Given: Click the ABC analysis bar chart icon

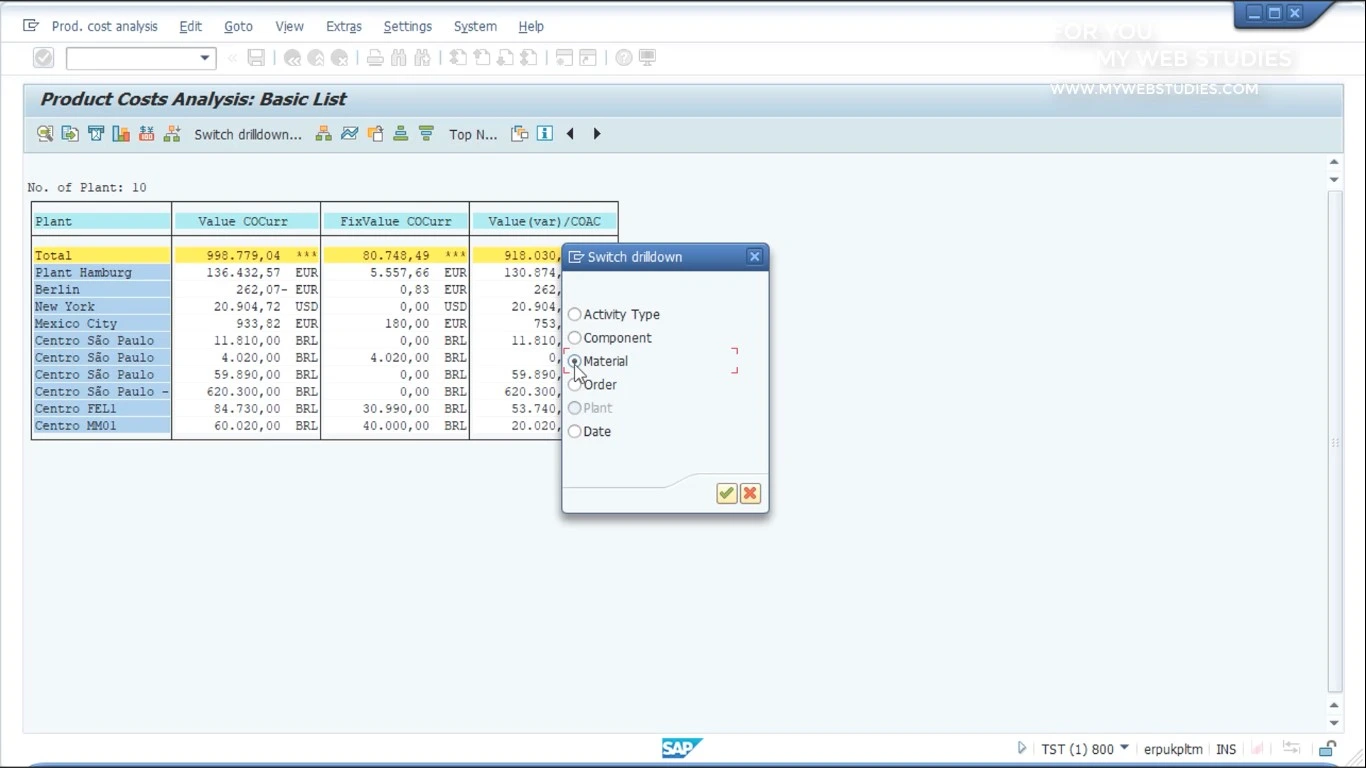Looking at the screenshot, I should pyautogui.click(x=121, y=134).
